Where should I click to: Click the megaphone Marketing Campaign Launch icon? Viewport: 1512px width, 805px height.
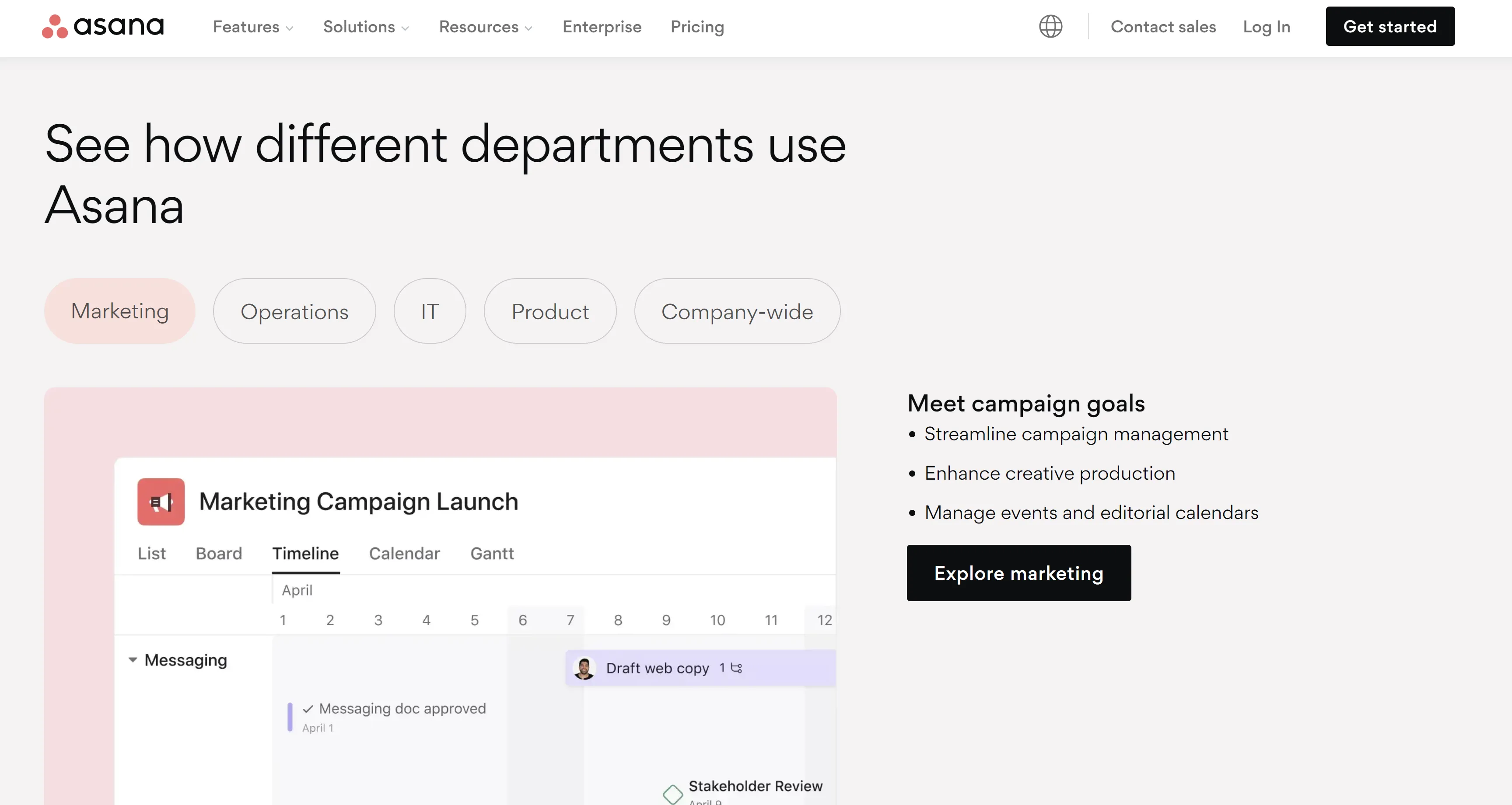pyautogui.click(x=161, y=502)
